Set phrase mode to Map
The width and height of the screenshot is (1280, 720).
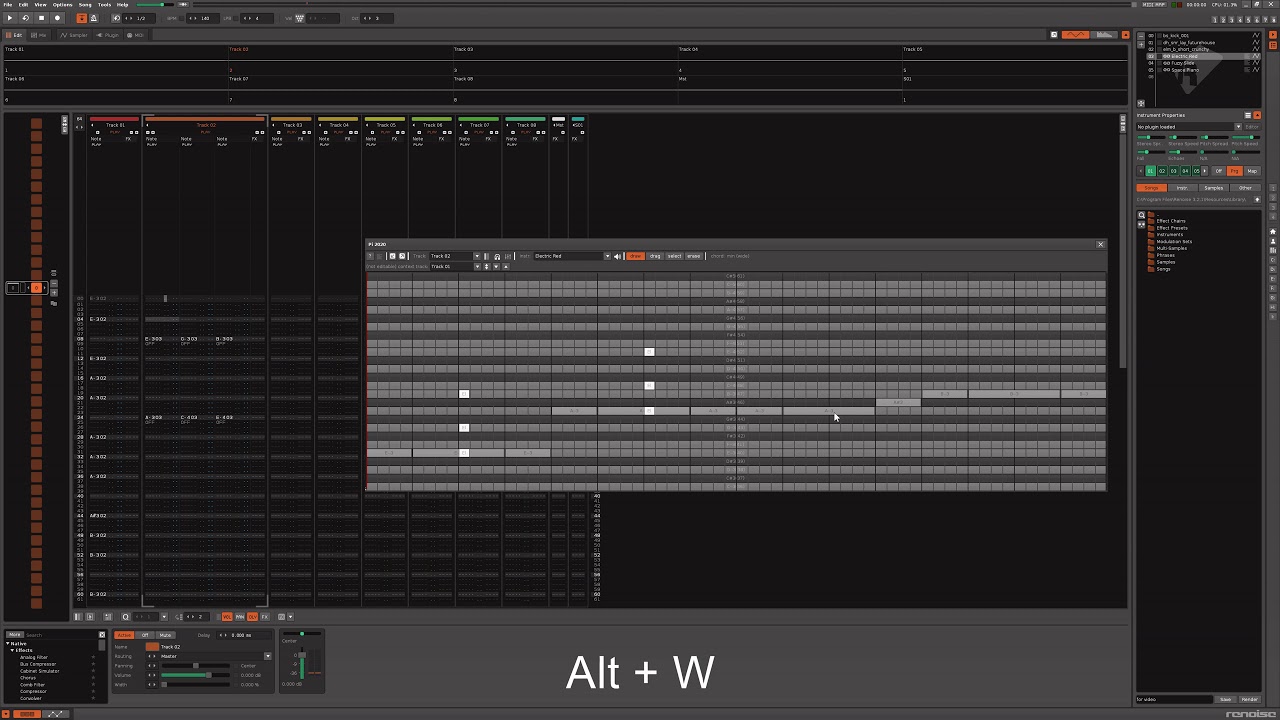click(1252, 171)
